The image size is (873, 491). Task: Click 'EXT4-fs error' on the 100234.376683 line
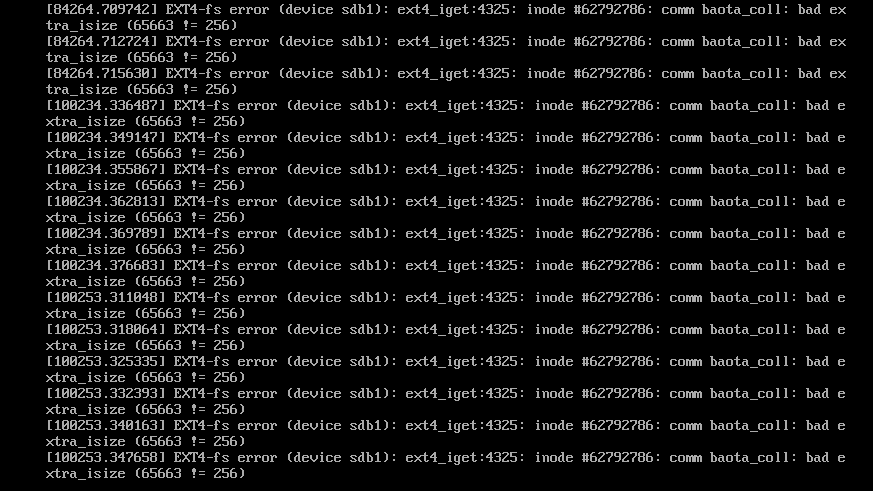pos(225,266)
